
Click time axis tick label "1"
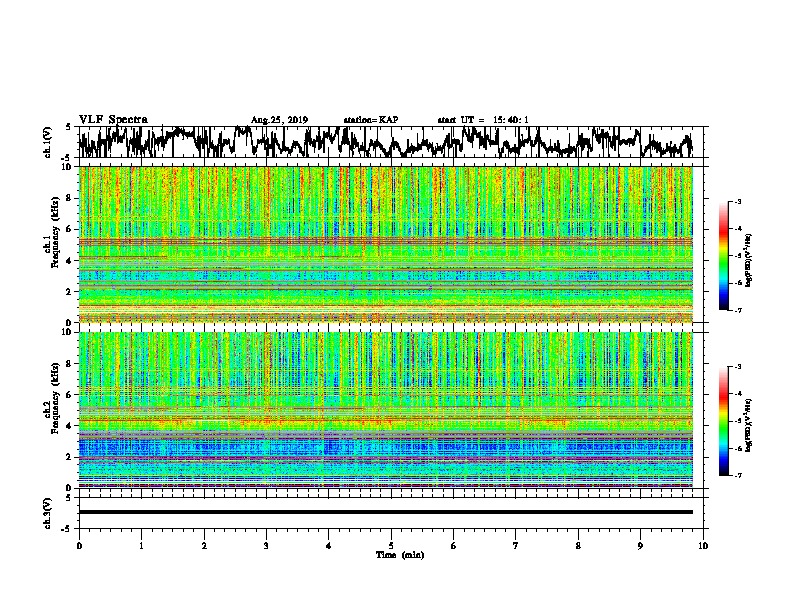141,546
